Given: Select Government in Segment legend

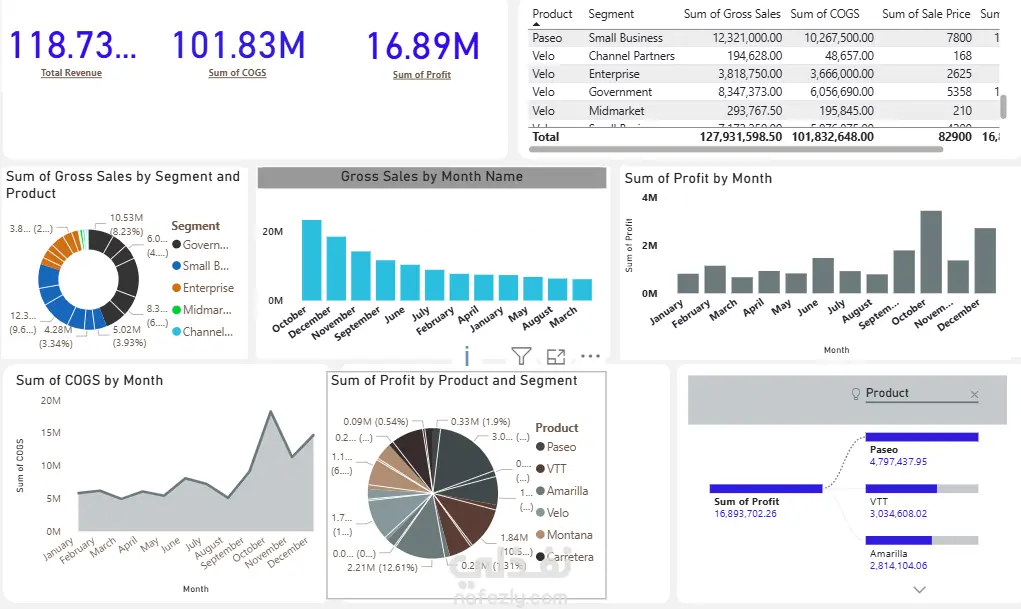Looking at the screenshot, I should 201,245.
